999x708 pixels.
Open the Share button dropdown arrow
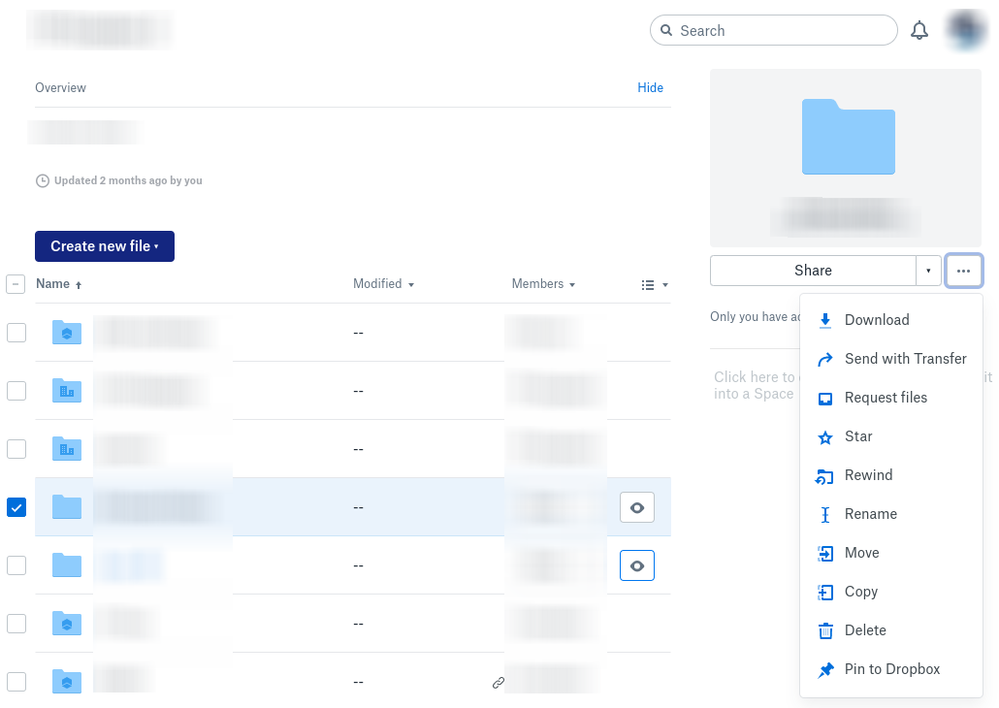[928, 271]
